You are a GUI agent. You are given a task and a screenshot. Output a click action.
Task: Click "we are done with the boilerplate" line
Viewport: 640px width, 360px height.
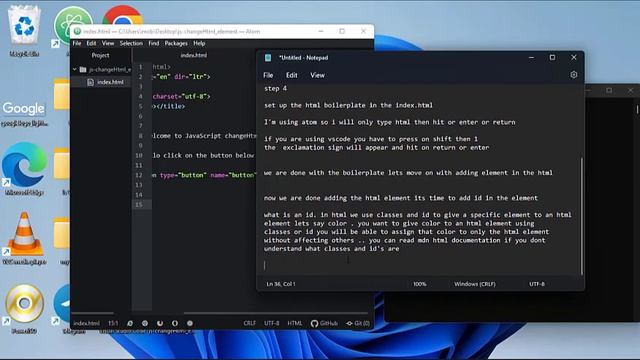pos(408,173)
